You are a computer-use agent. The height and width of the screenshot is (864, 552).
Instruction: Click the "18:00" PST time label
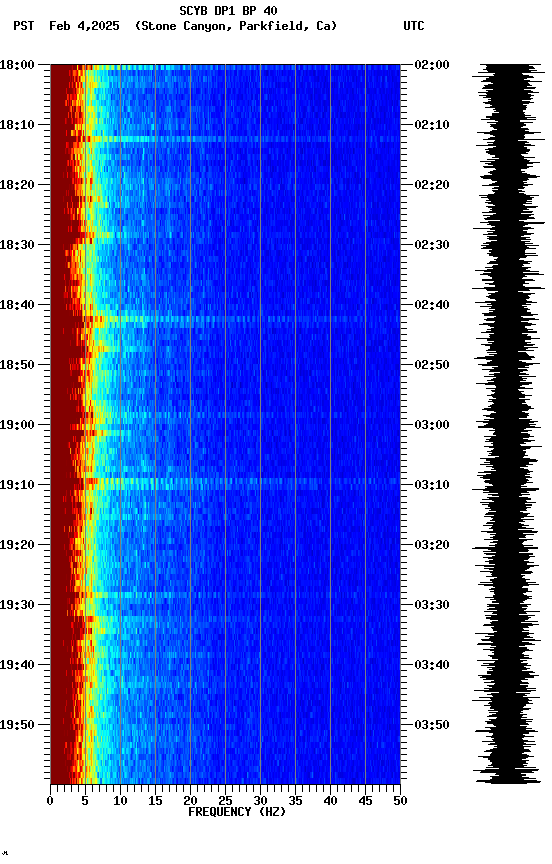click(x=17, y=65)
